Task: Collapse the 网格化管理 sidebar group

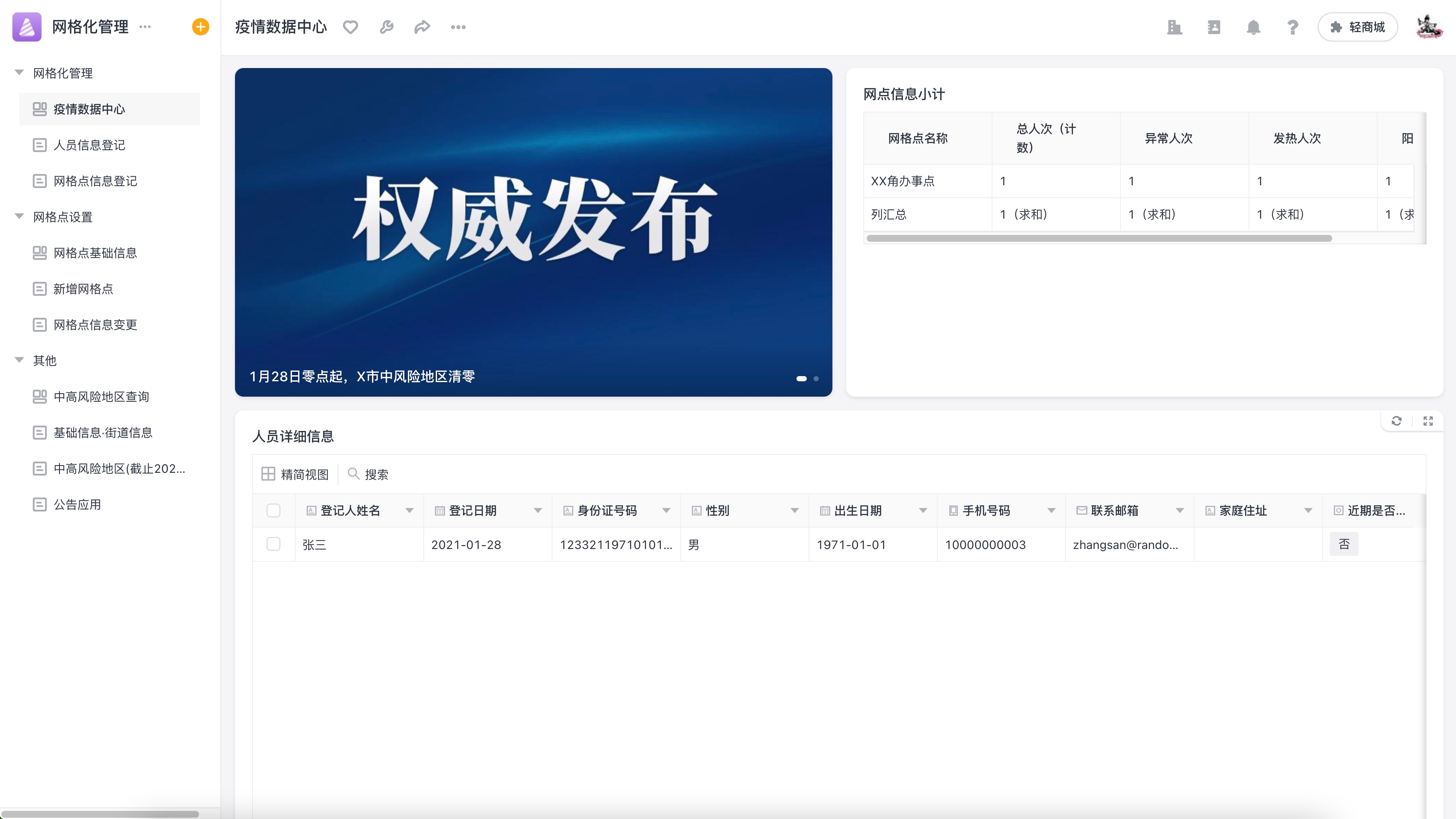Action: pyautogui.click(x=19, y=72)
